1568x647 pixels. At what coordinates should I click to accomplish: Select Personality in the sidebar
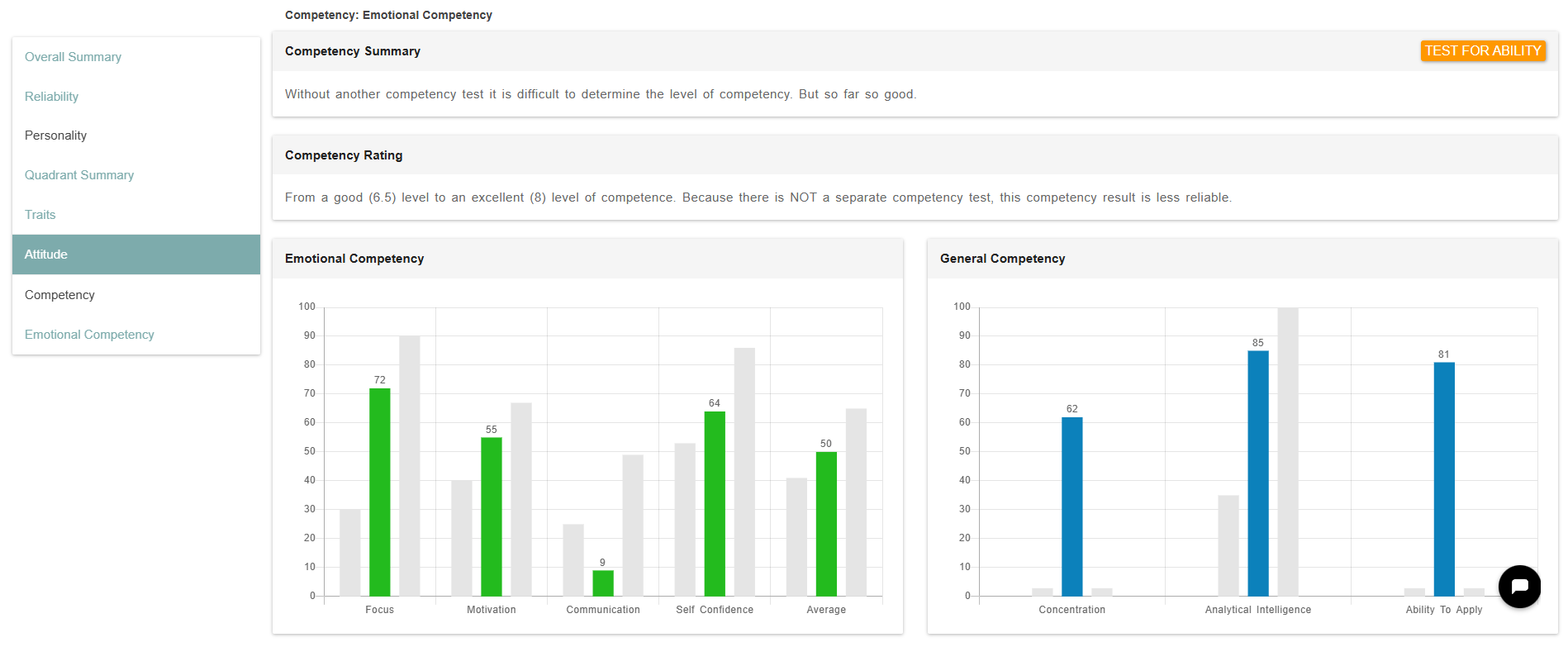[x=55, y=136]
